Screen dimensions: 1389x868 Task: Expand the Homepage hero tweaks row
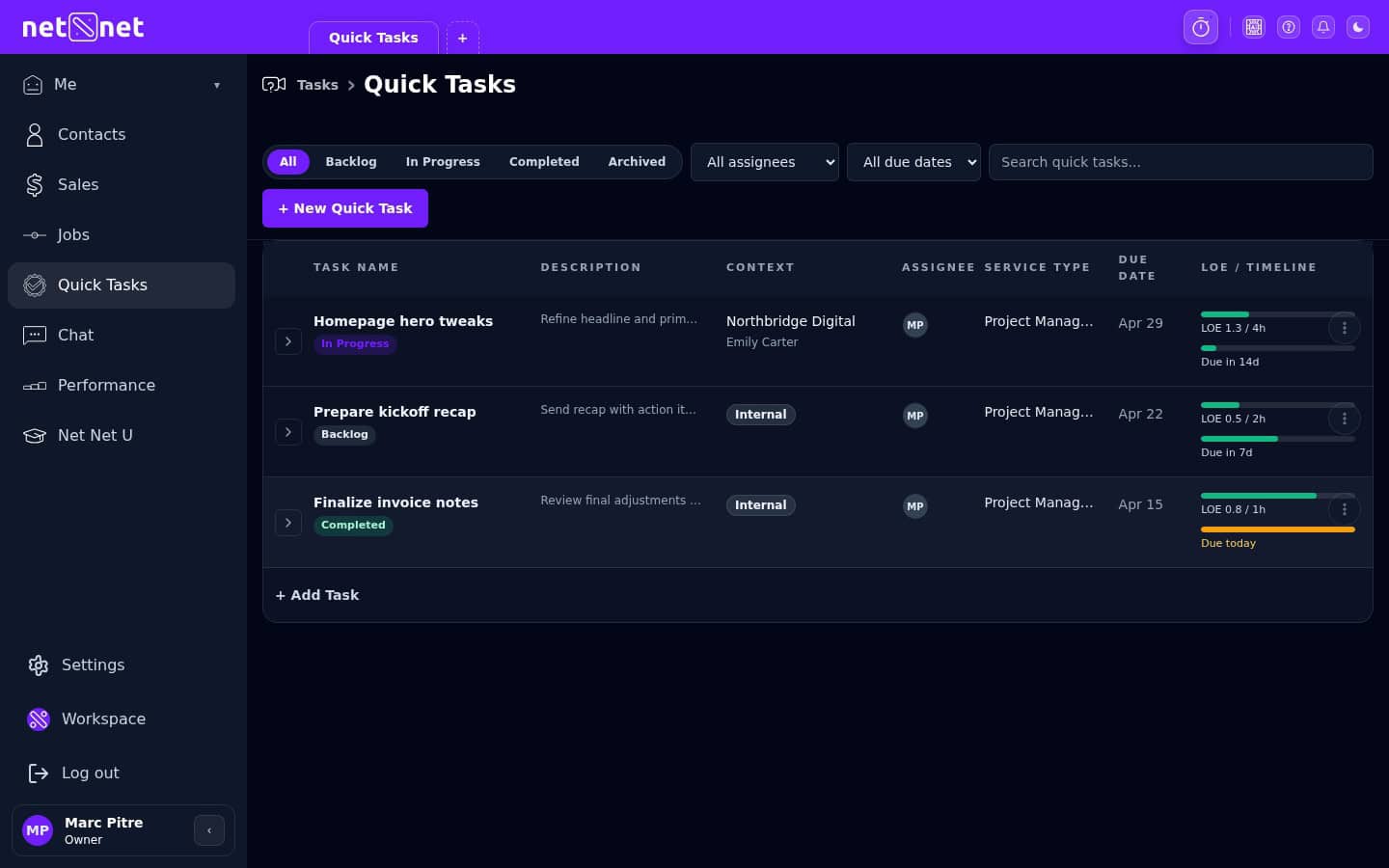[x=288, y=341]
